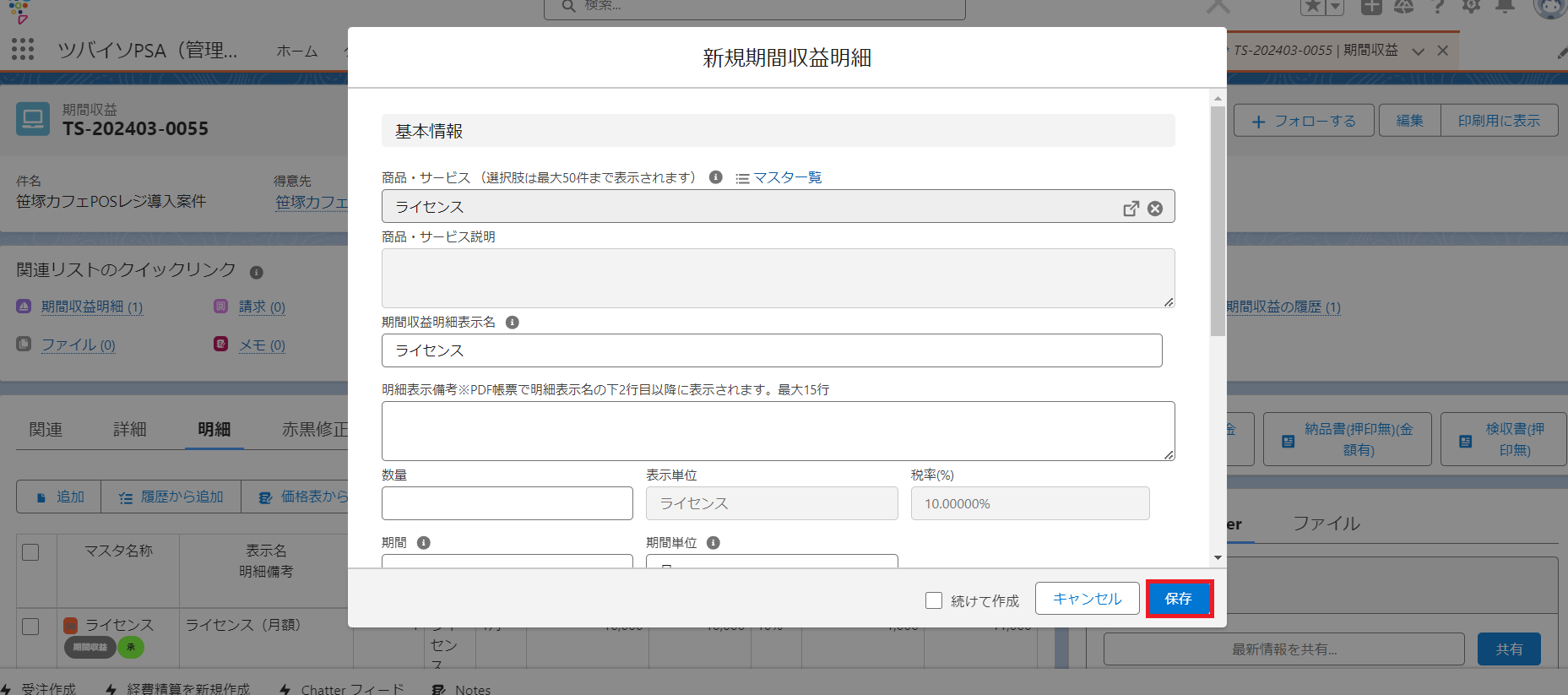Switch to the 詳細 tab
The image size is (1568, 695).
[130, 430]
